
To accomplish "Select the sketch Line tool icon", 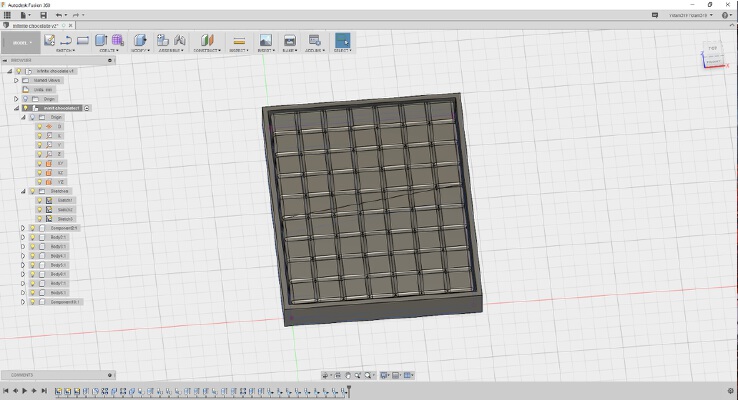I will click(66, 40).
